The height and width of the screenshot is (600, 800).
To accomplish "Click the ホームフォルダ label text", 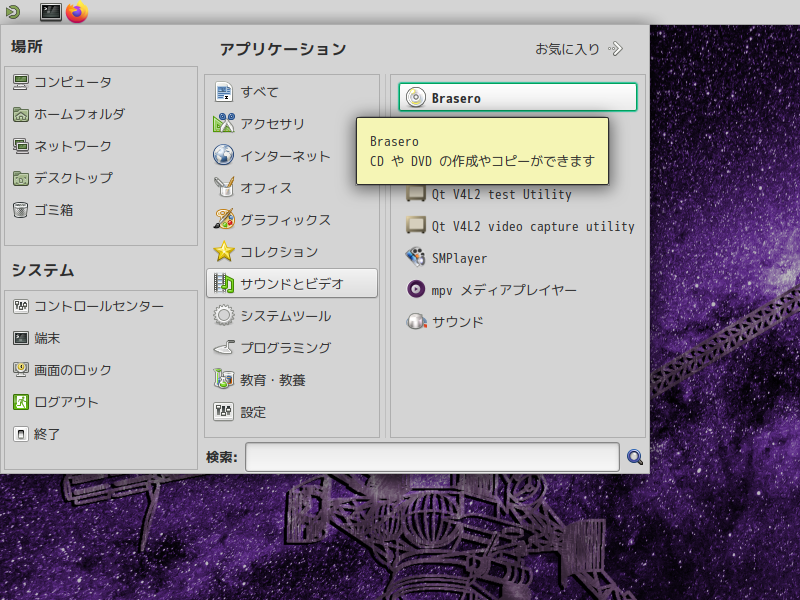I will point(79,114).
